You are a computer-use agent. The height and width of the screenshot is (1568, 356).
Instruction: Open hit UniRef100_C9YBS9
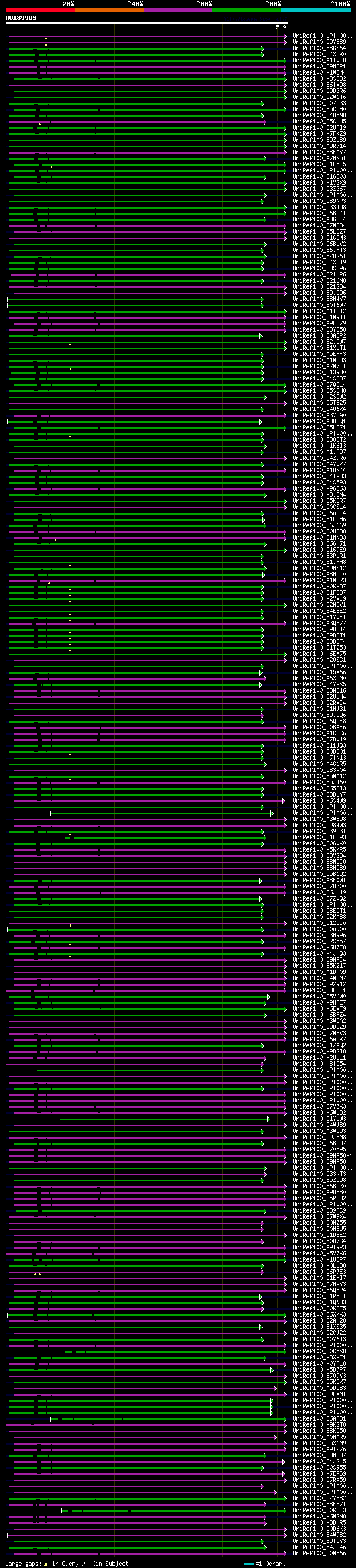(x=319, y=42)
